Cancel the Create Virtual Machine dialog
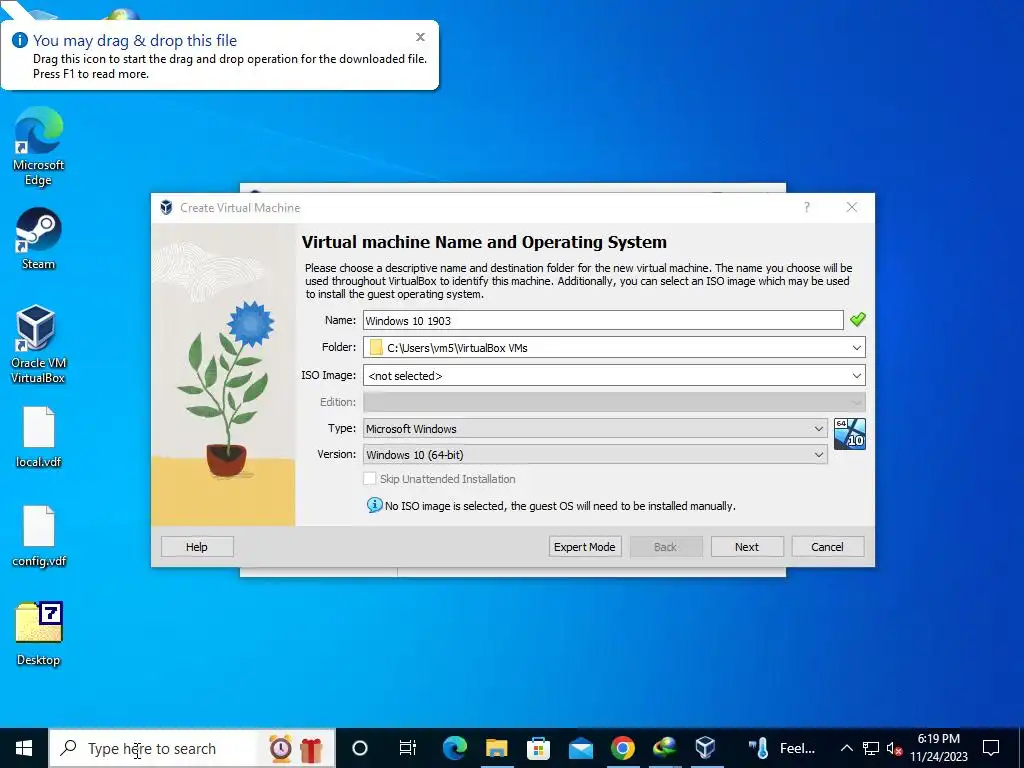 [827, 547]
